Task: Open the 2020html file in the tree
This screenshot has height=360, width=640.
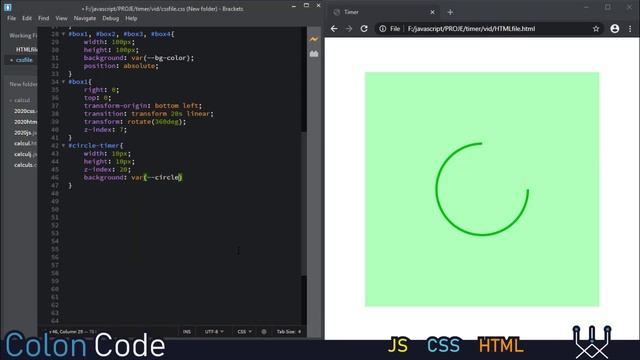Action: pyautogui.click(x=25, y=122)
